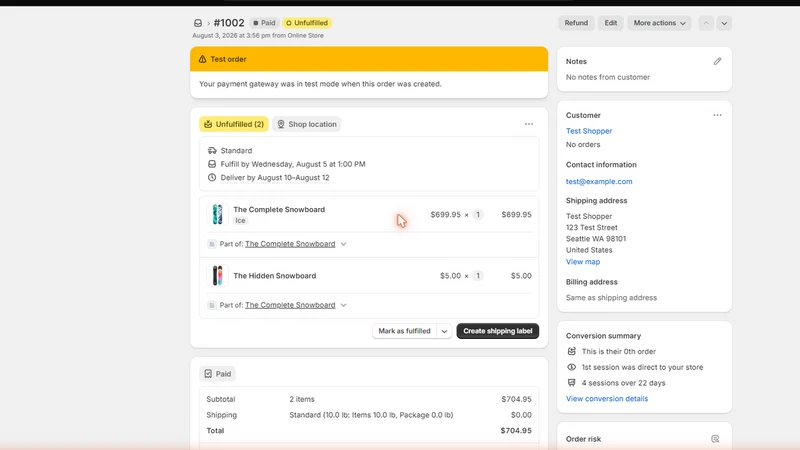Viewport: 800px width, 450px height.
Task: Click the Deliver by August 10–August 12 text
Action: pyautogui.click(x=275, y=178)
